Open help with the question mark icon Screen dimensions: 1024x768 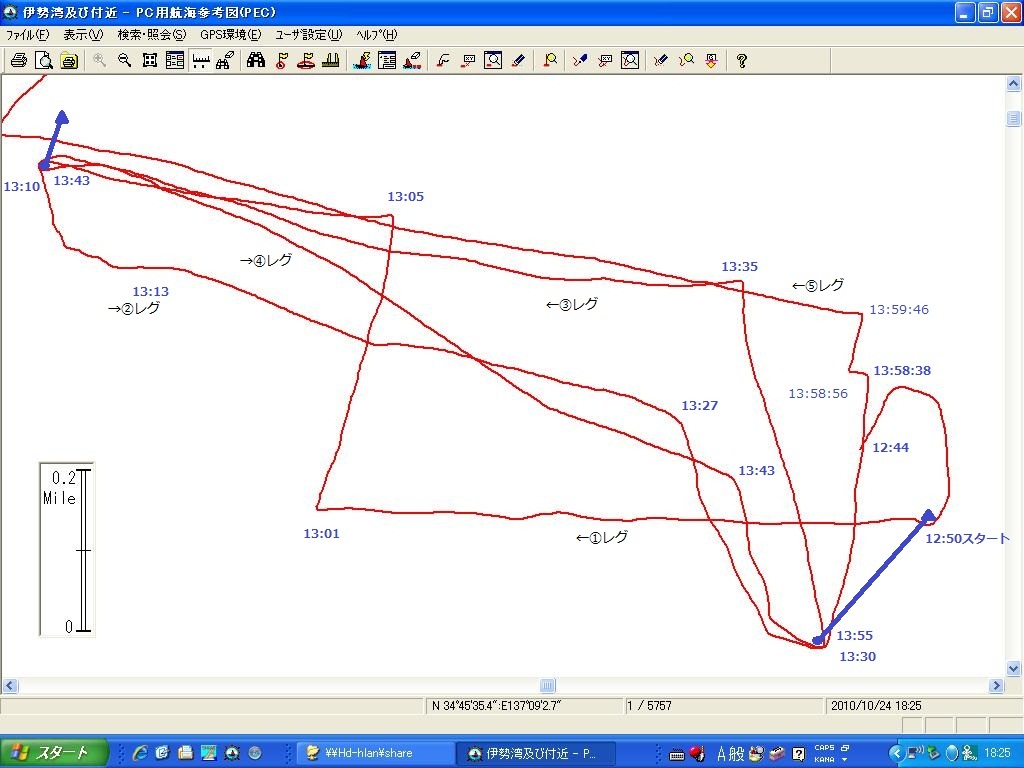pyautogui.click(x=742, y=61)
